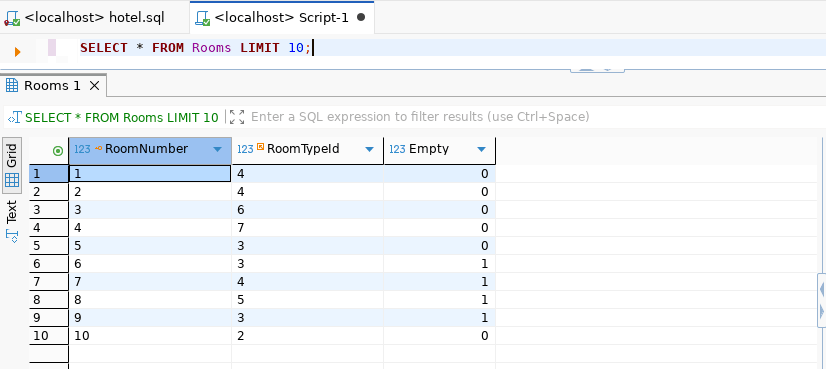
Task: Click the panel toggle arrows at right edge
Action: (822, 300)
